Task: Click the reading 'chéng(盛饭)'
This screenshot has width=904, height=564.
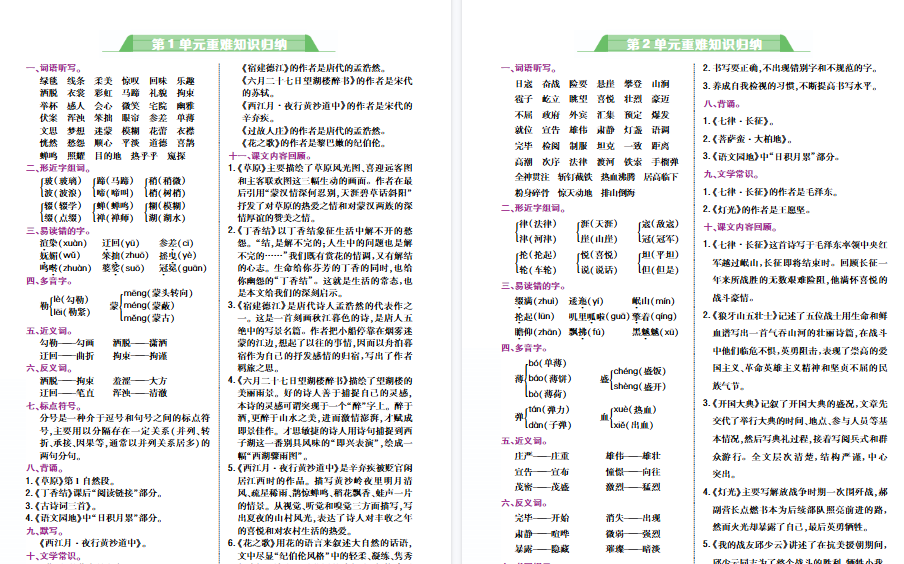Action: pyautogui.click(x=639, y=371)
